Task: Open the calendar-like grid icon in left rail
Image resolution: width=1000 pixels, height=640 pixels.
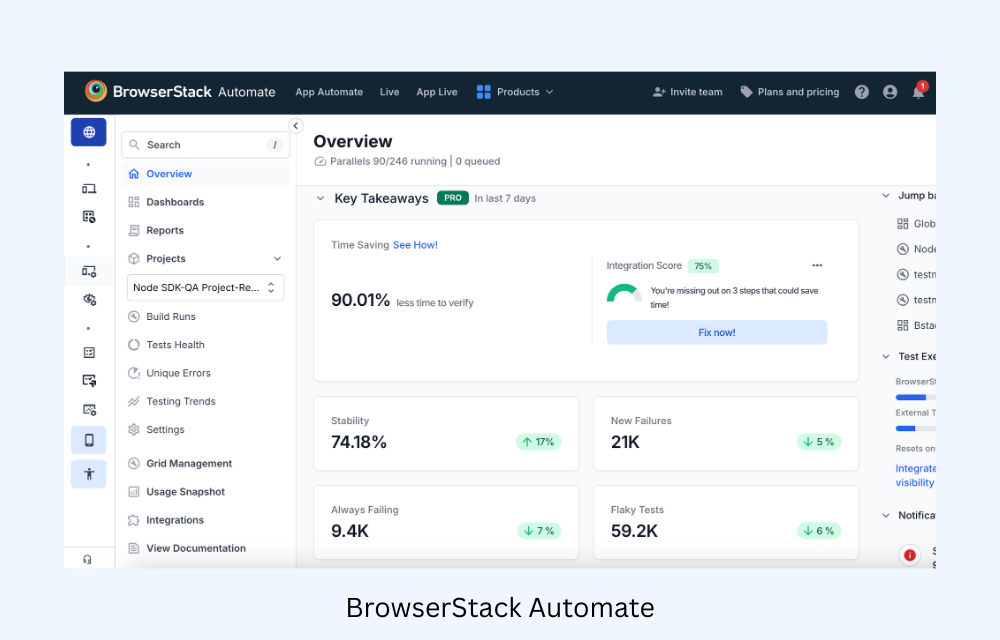Action: click(x=89, y=353)
